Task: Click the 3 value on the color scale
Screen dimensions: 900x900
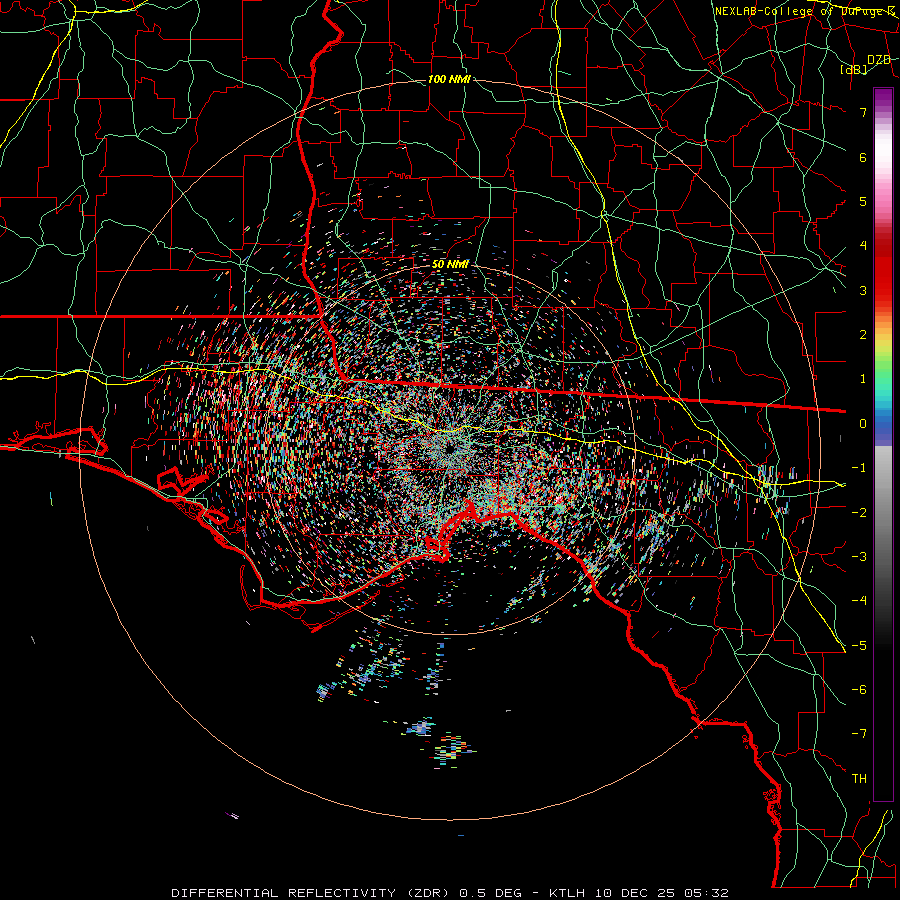Action: click(x=863, y=290)
